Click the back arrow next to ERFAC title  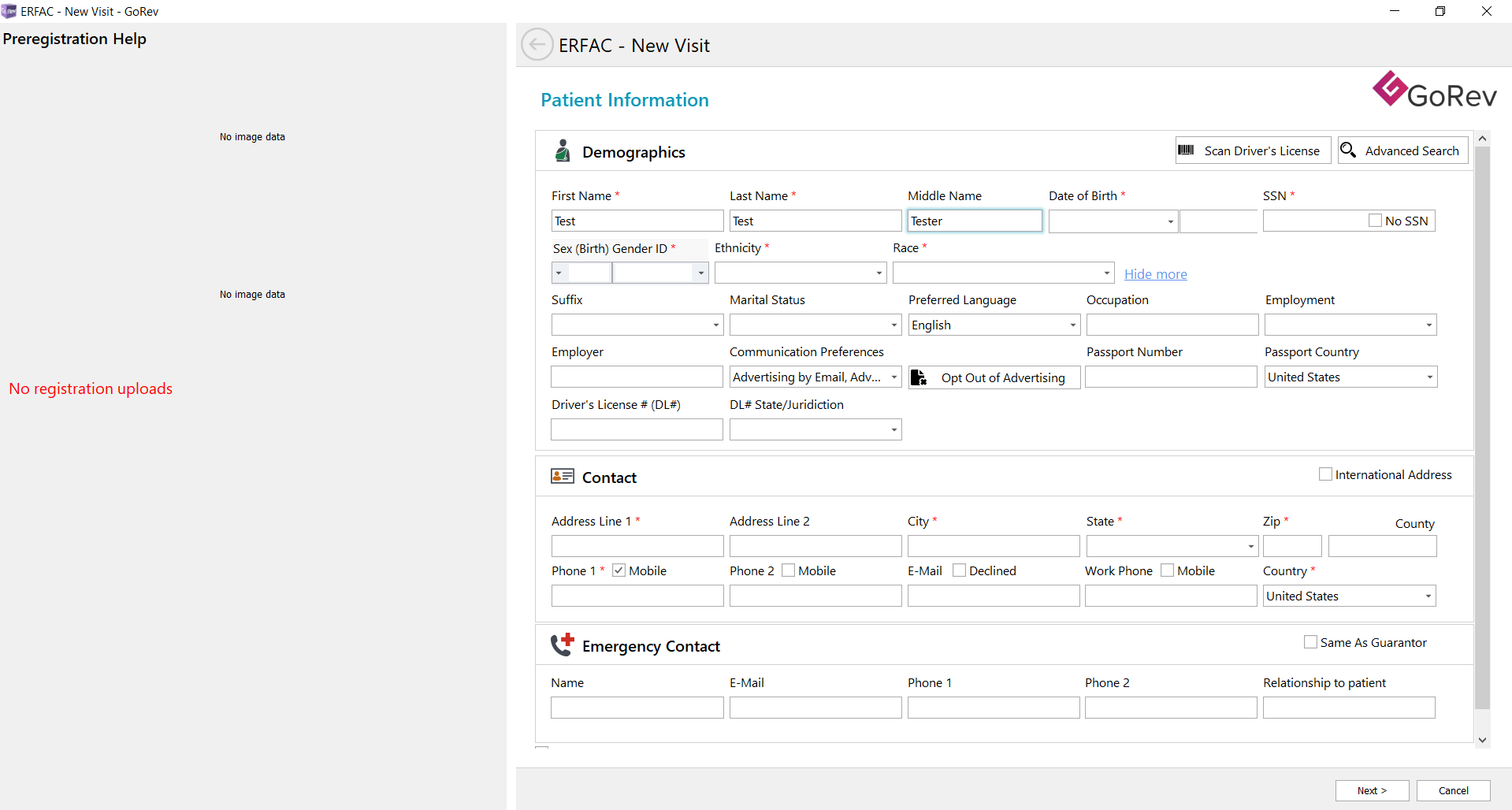(537, 45)
